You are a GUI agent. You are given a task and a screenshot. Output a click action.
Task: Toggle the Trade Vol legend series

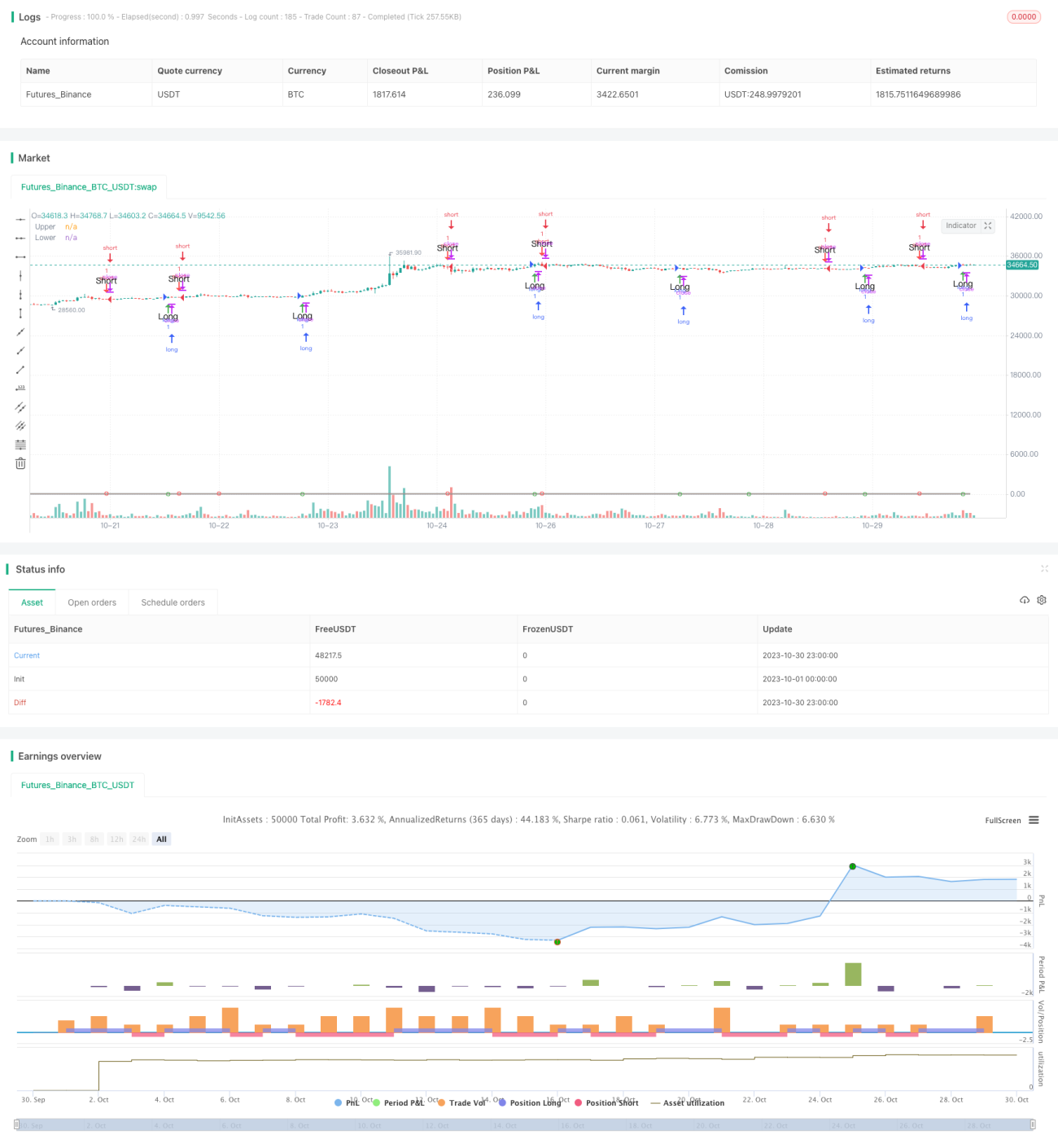click(461, 1102)
